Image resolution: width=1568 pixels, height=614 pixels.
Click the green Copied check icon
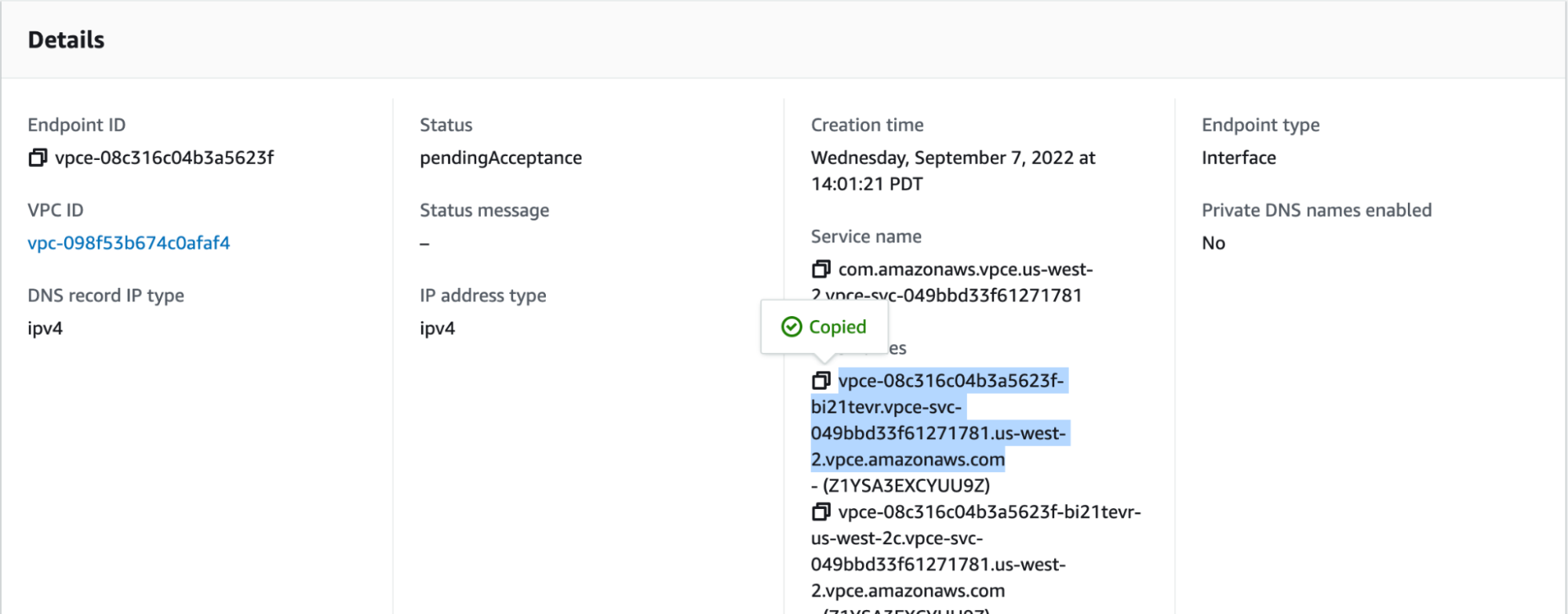791,327
